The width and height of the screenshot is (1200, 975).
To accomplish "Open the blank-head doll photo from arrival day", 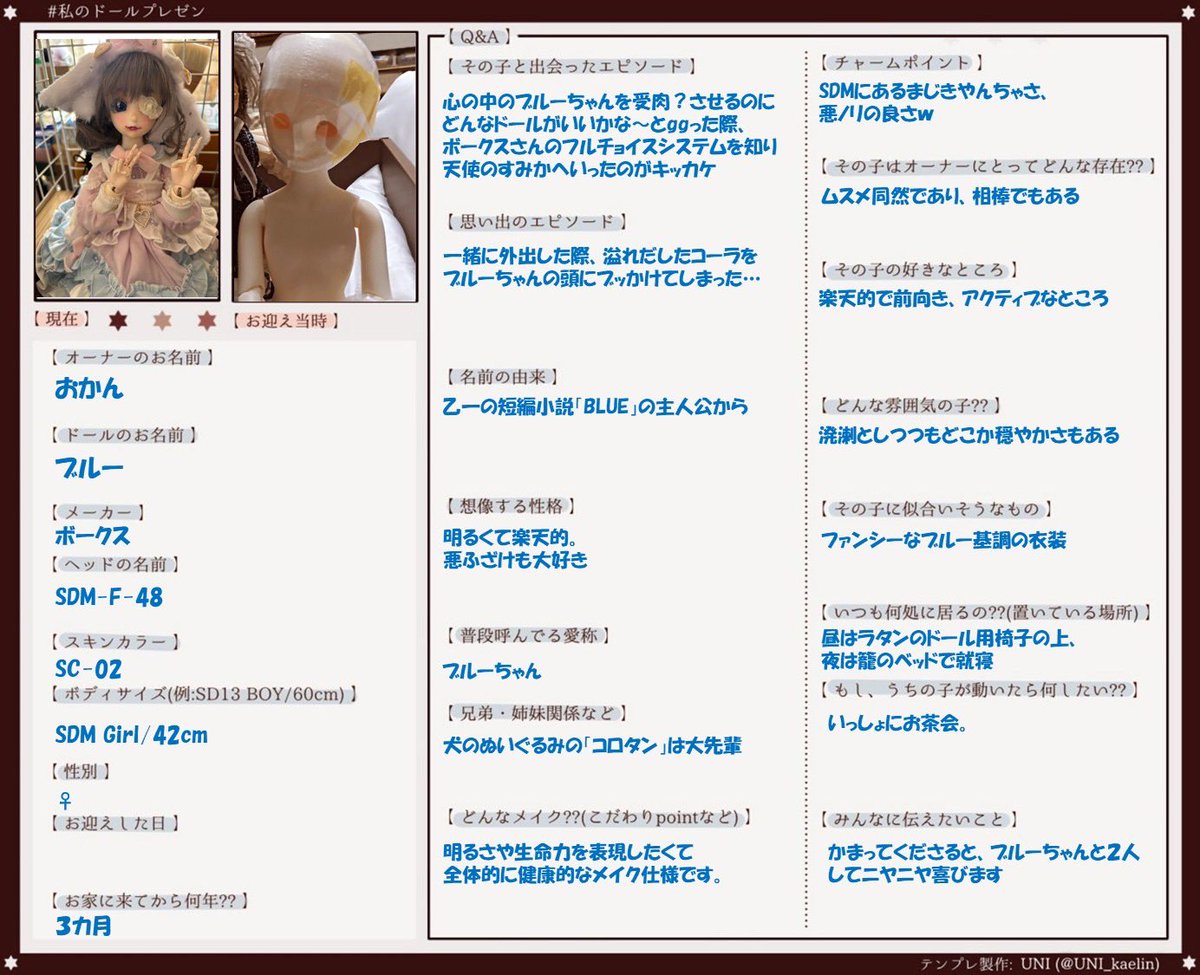I will coord(324,166).
